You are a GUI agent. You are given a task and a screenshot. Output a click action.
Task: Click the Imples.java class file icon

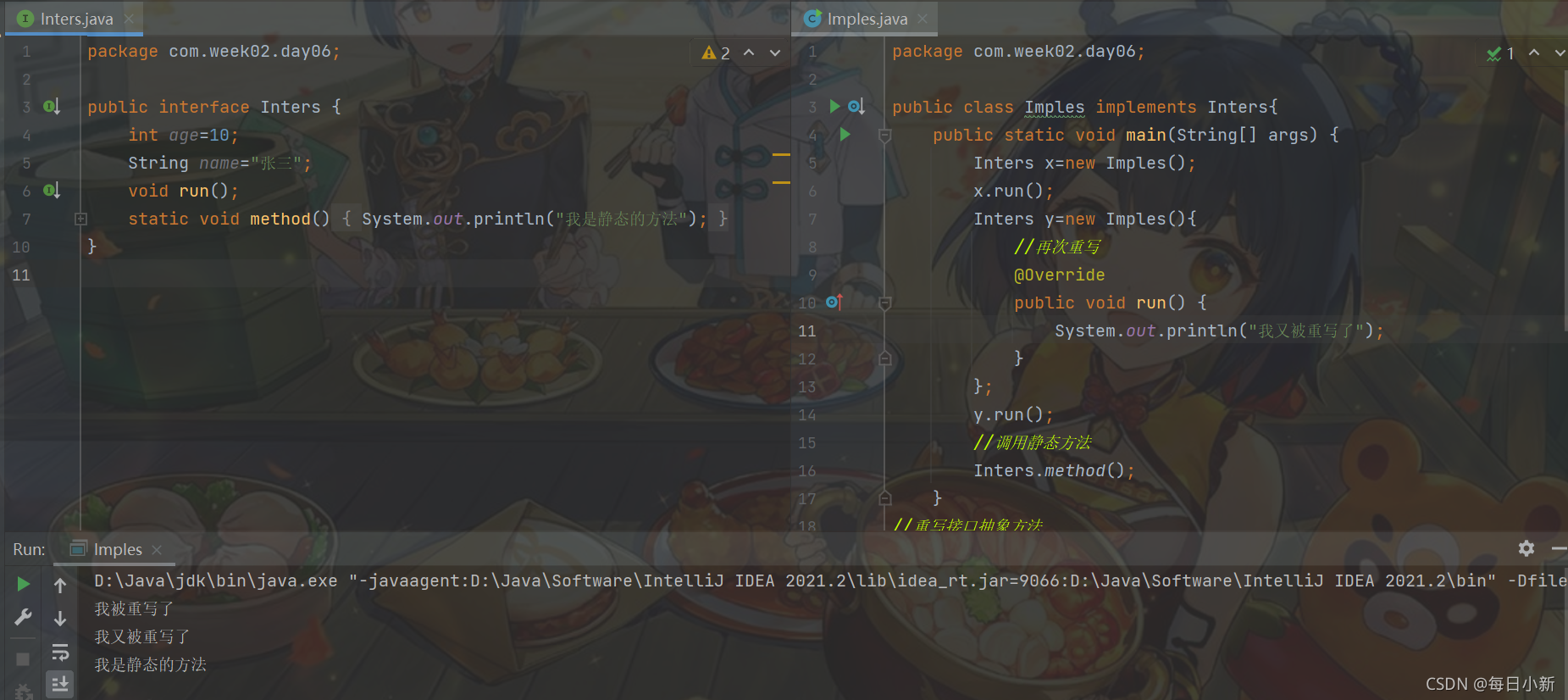[812, 18]
